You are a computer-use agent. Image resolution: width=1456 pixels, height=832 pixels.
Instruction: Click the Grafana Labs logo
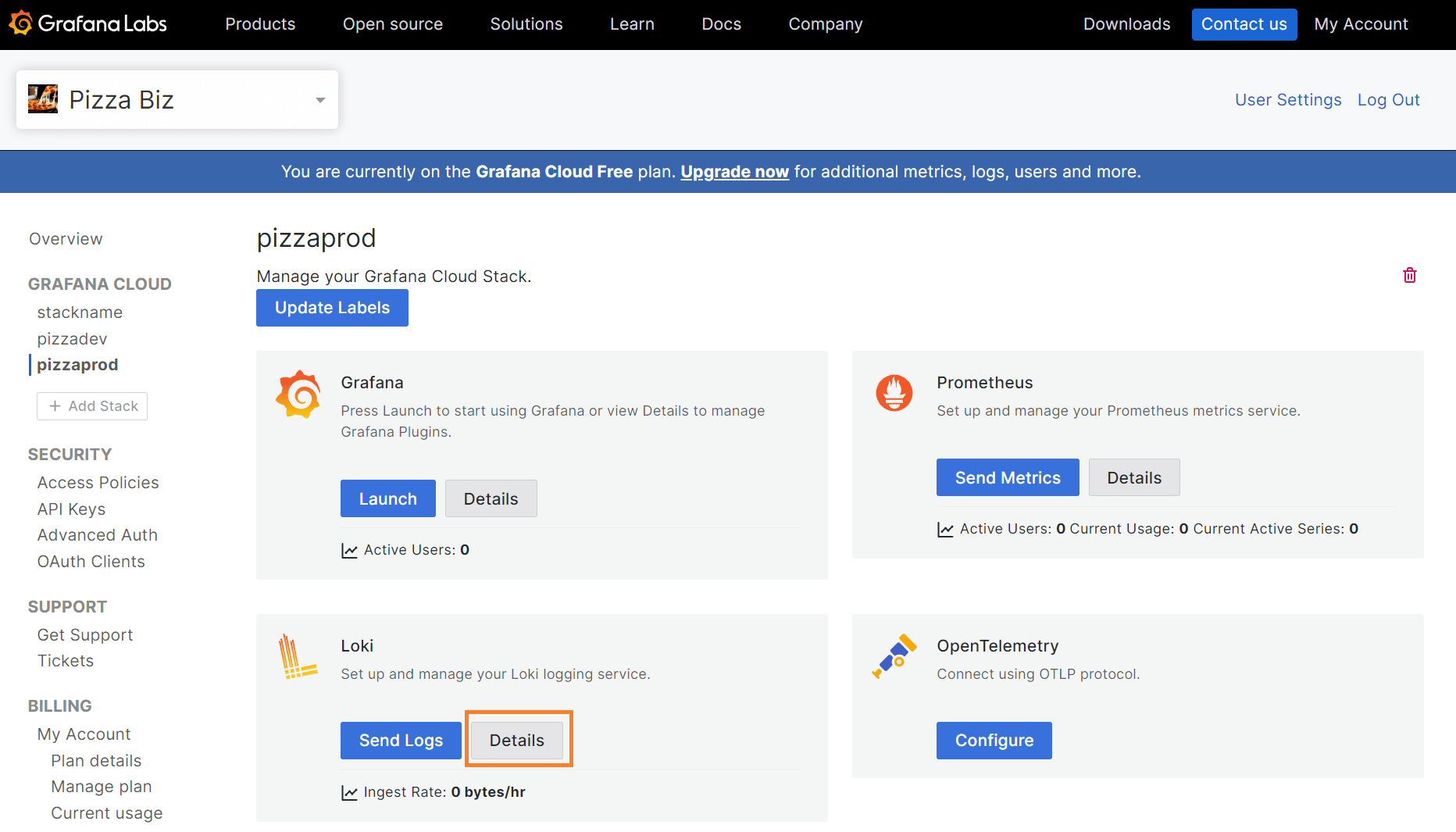coord(87,24)
